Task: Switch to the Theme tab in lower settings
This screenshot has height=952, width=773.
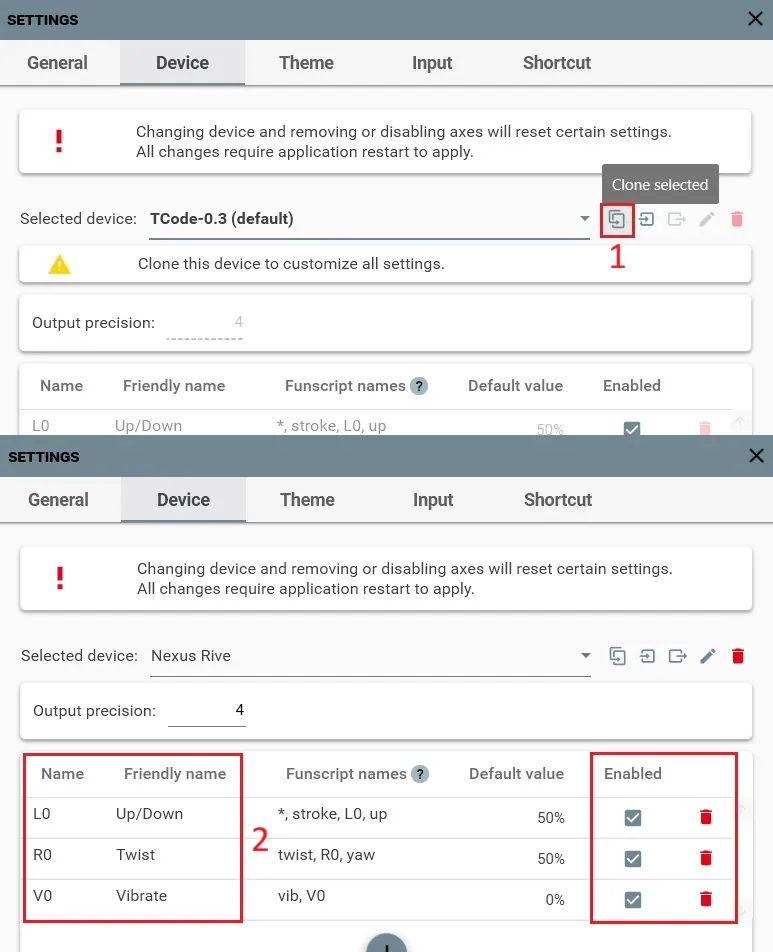Action: [307, 500]
